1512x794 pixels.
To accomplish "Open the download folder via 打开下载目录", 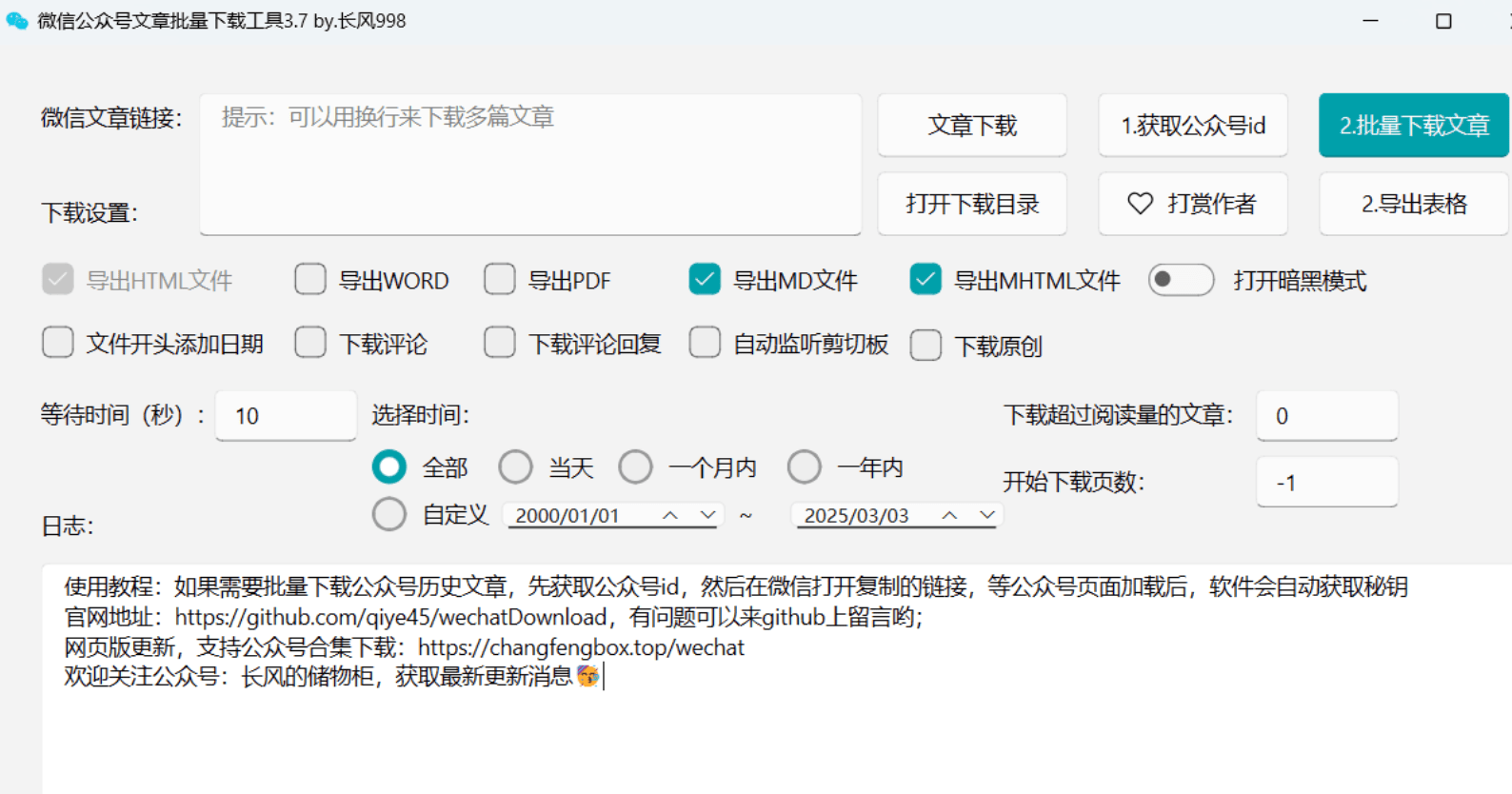I will [972, 204].
